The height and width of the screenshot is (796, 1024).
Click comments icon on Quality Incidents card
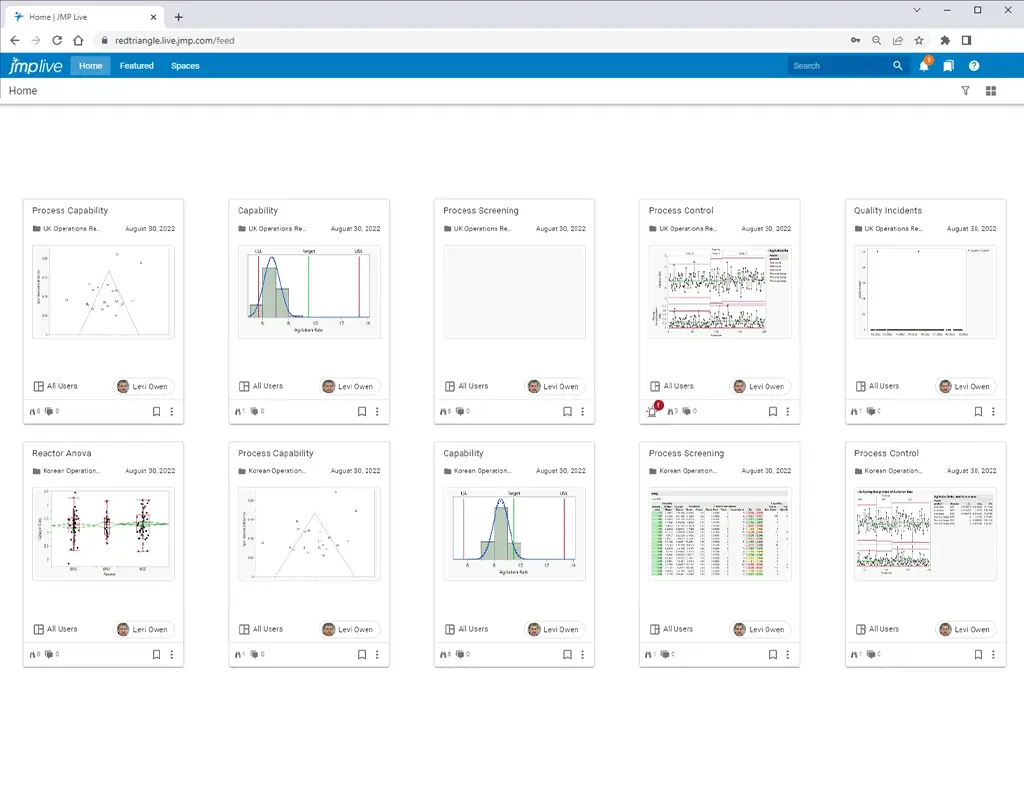click(x=873, y=411)
